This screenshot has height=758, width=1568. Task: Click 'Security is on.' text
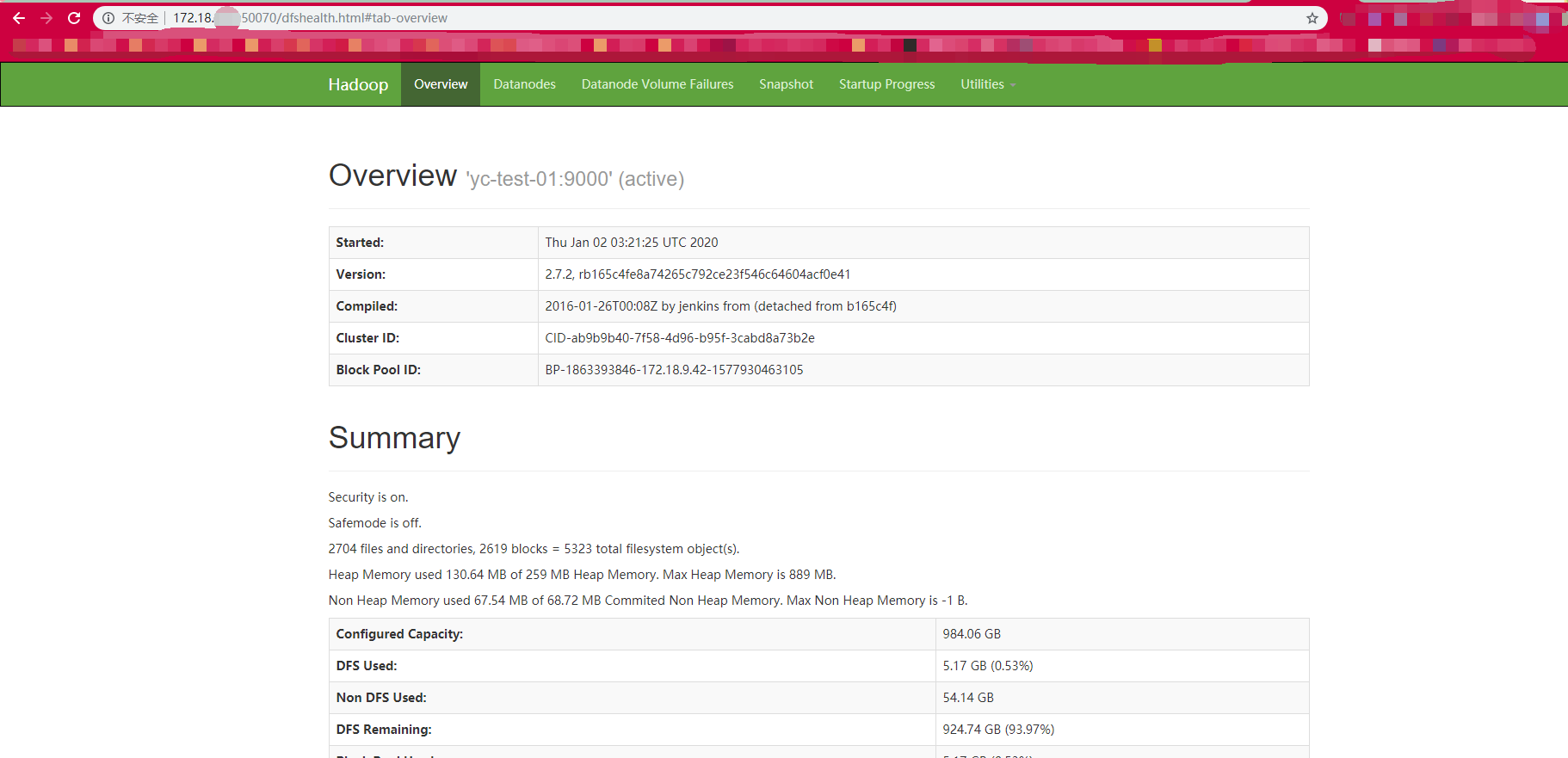[368, 497]
